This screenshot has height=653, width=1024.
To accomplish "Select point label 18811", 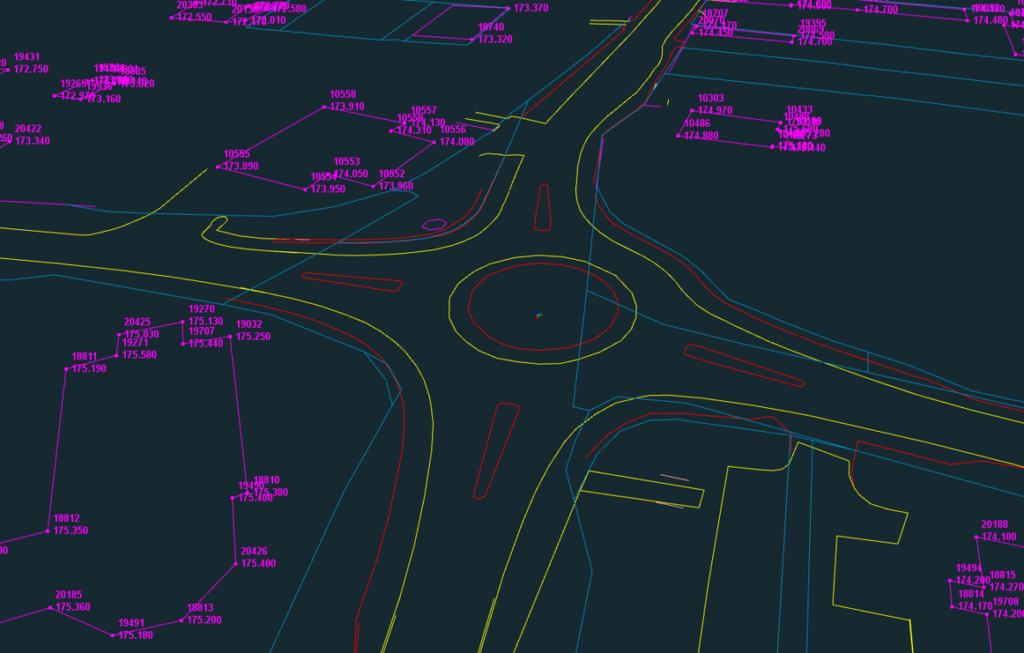I will click(x=85, y=357).
